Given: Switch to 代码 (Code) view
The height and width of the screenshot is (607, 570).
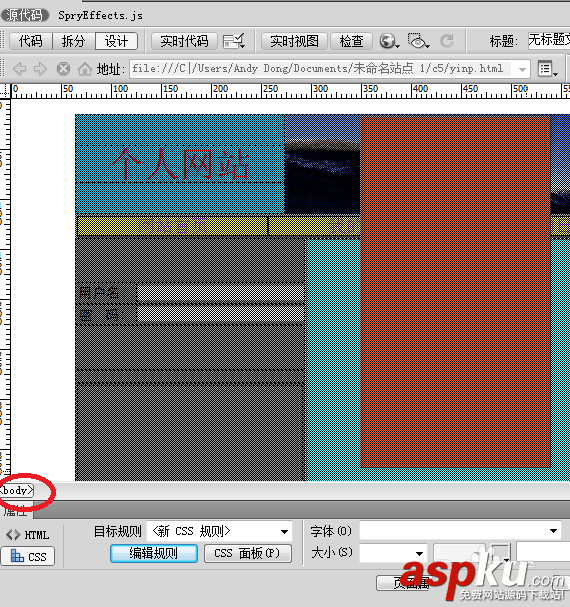Looking at the screenshot, I should (31, 41).
